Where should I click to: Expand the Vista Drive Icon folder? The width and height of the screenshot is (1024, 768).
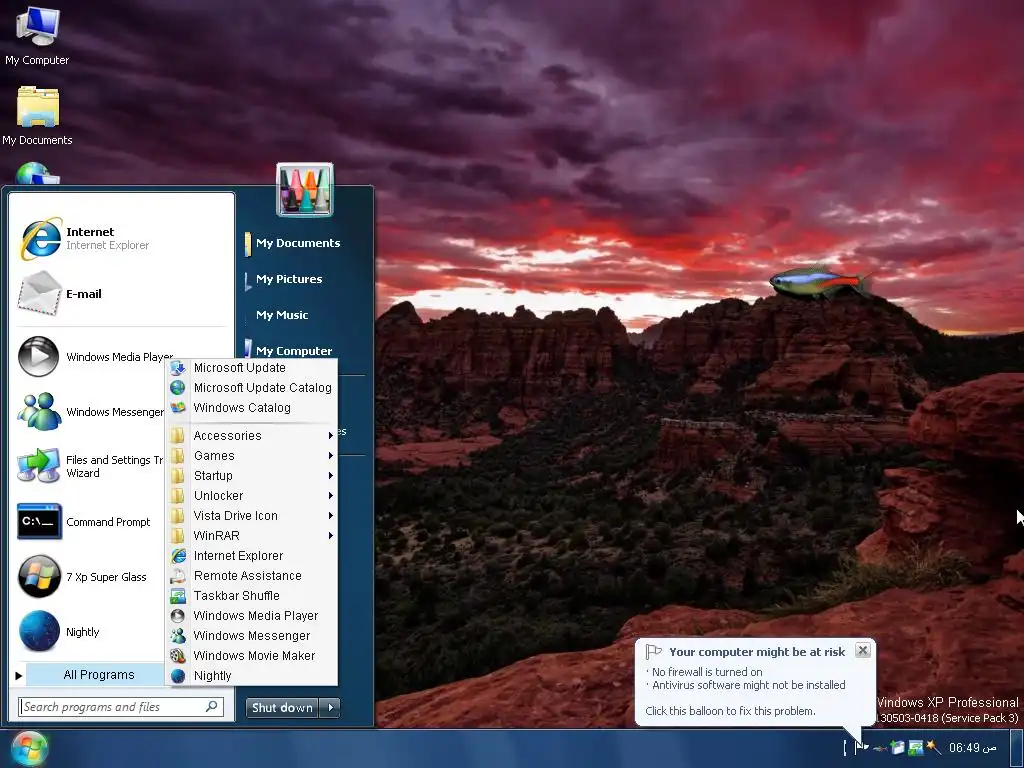(x=252, y=516)
